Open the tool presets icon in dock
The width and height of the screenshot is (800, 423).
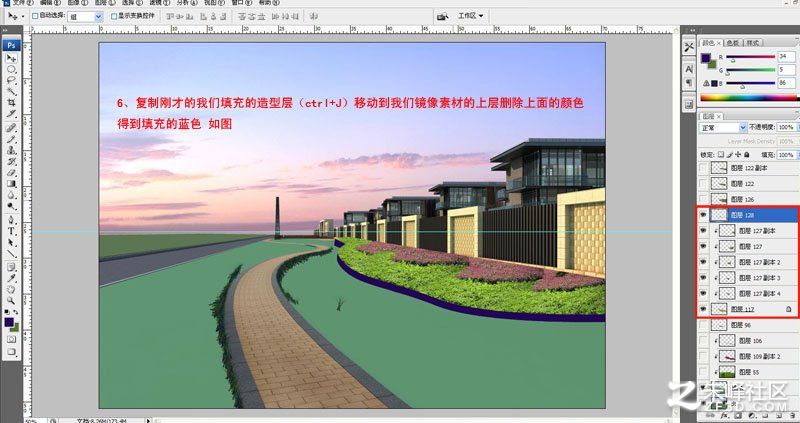coord(689,47)
